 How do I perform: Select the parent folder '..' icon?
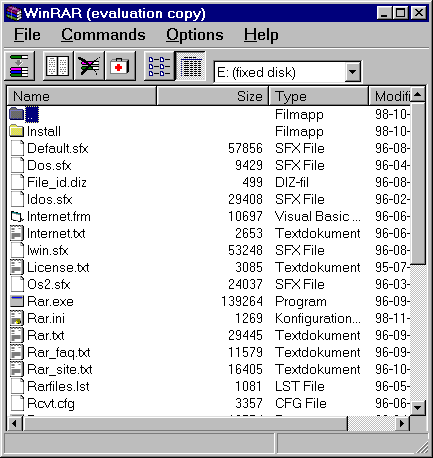(17, 114)
